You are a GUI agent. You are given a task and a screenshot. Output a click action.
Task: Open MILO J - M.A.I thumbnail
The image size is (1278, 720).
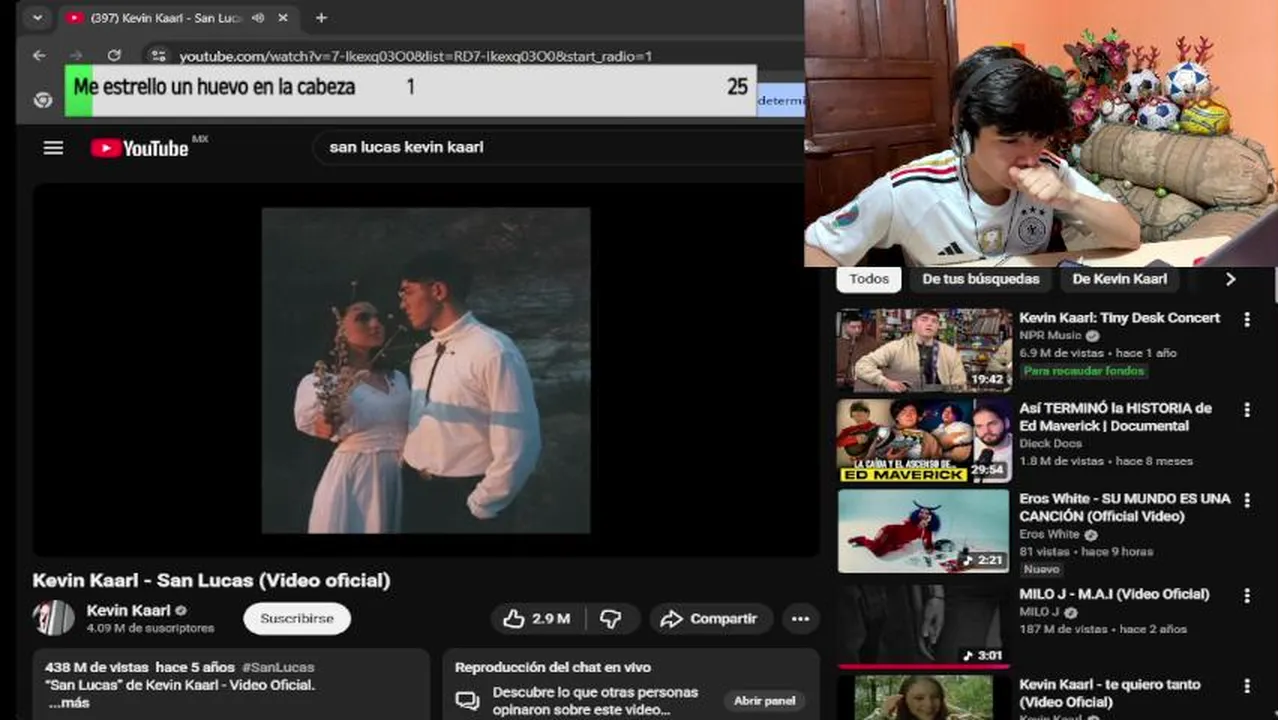pyautogui.click(x=924, y=625)
